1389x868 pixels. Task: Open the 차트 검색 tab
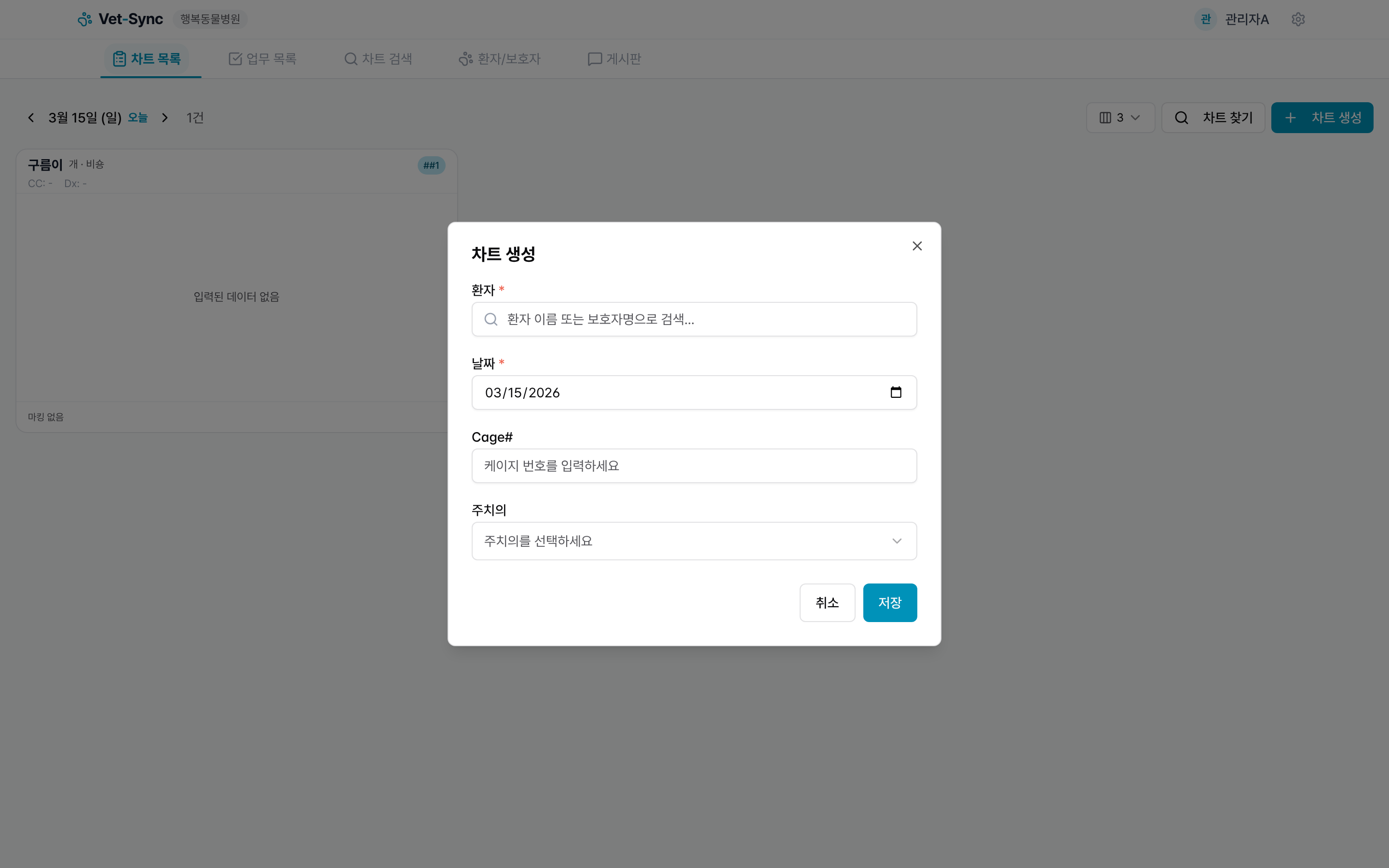point(378,58)
